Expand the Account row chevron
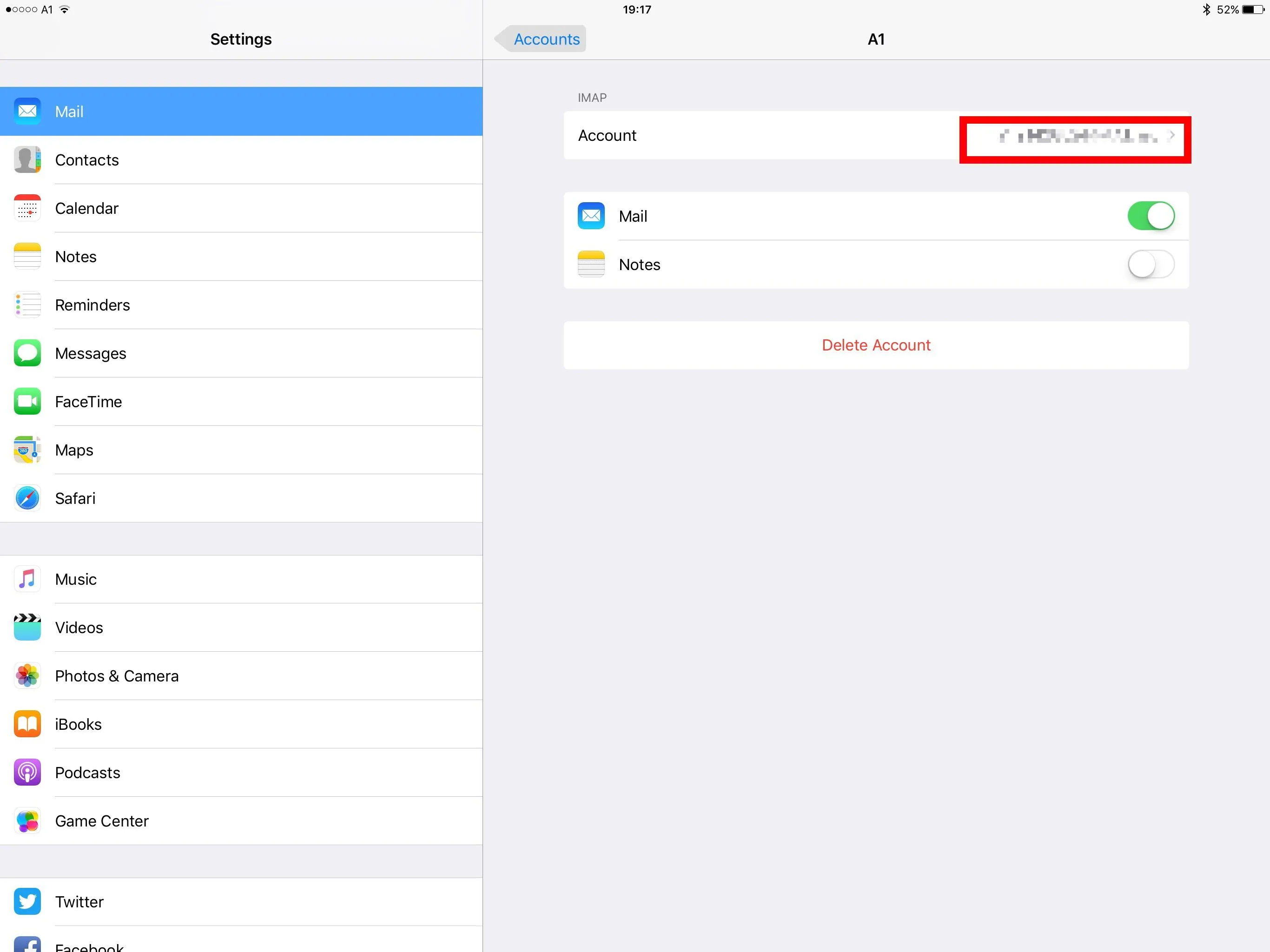1270x952 pixels. 1171,136
